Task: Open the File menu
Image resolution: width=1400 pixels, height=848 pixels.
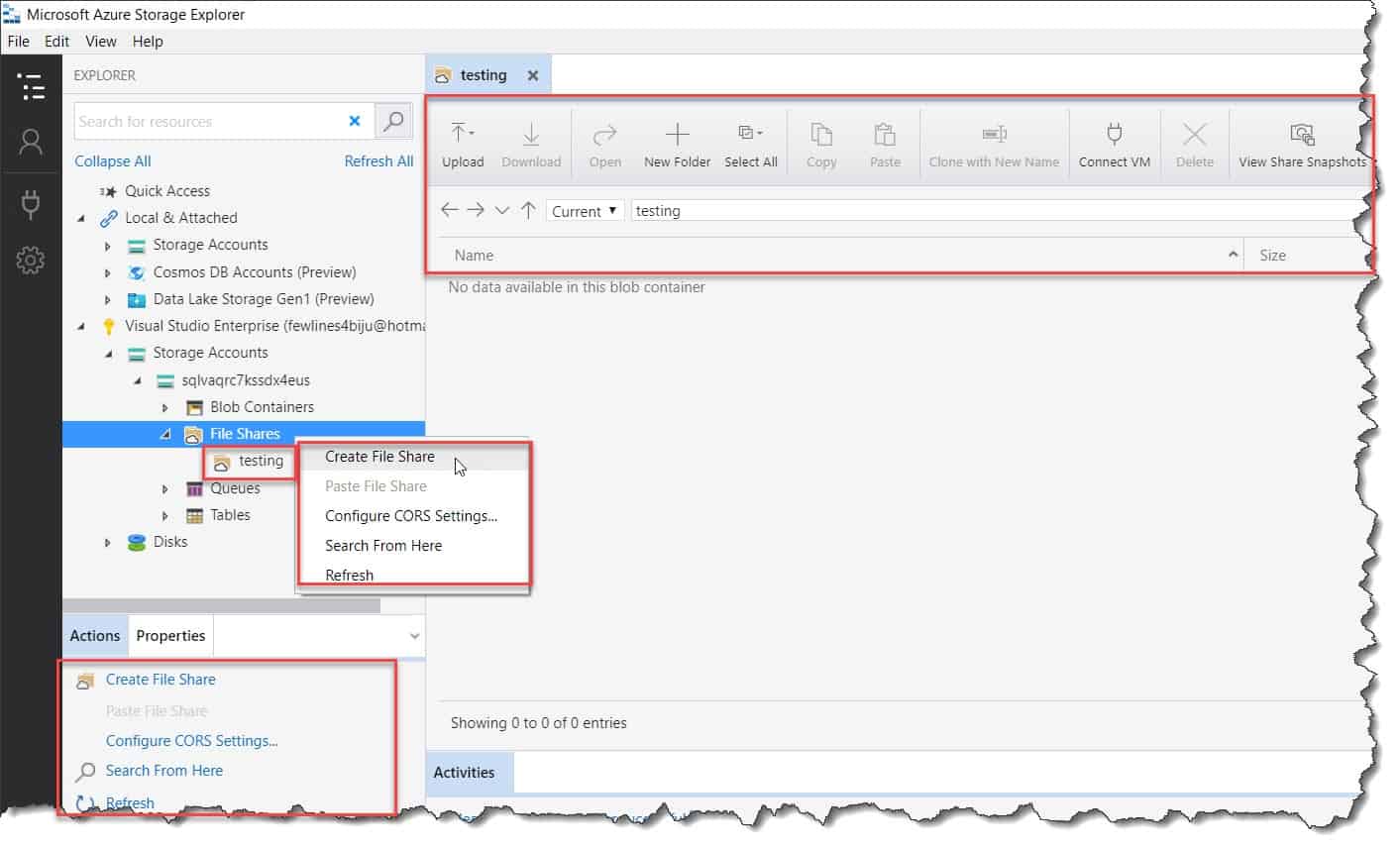Action: [18, 42]
